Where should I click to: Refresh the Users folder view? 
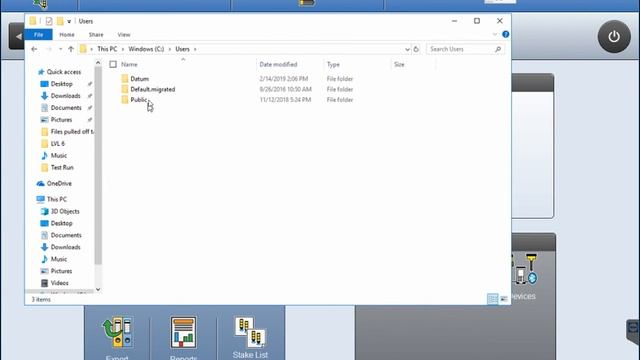[416, 49]
